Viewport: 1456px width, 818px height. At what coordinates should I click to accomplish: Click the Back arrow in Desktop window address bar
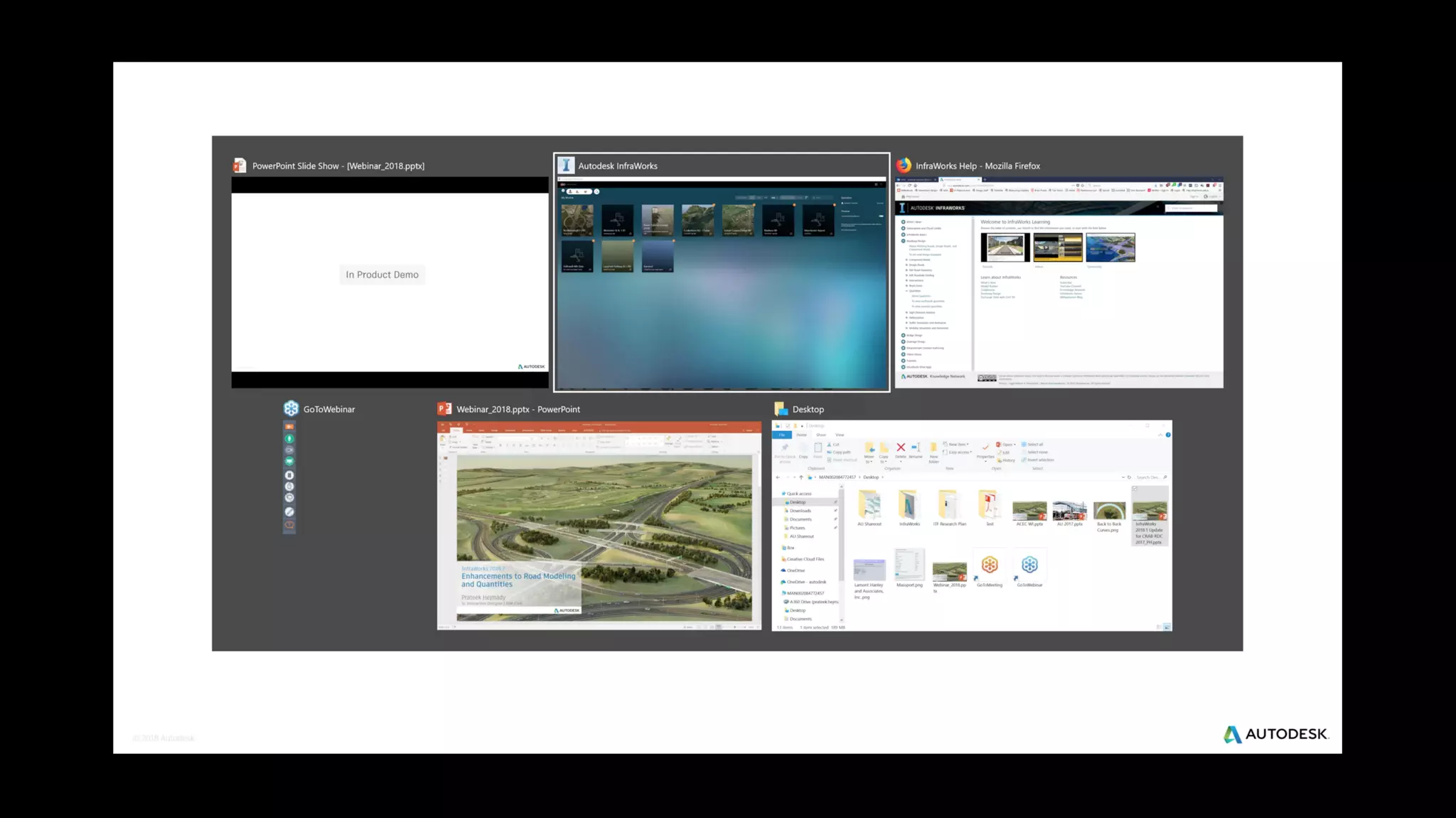pyautogui.click(x=778, y=477)
